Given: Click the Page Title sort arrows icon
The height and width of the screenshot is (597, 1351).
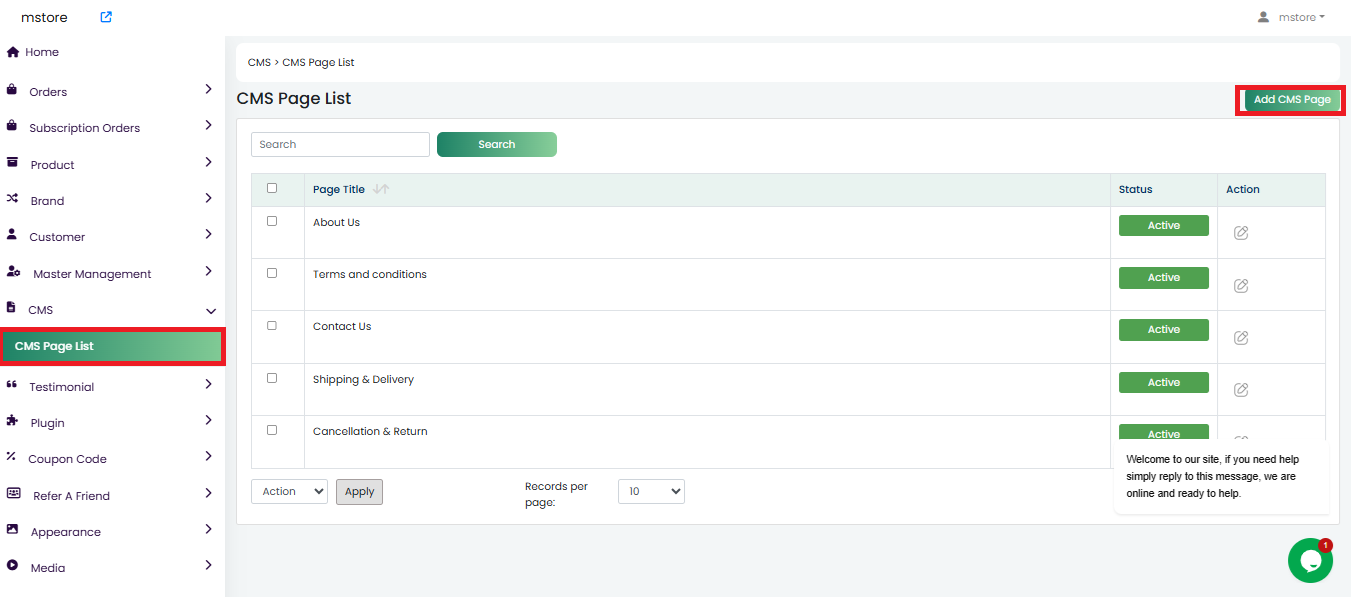Looking at the screenshot, I should [380, 189].
